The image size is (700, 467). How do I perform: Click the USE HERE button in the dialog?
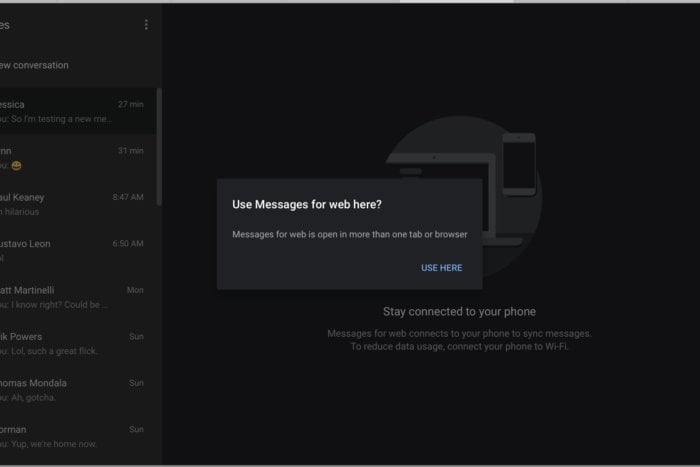[x=442, y=268]
